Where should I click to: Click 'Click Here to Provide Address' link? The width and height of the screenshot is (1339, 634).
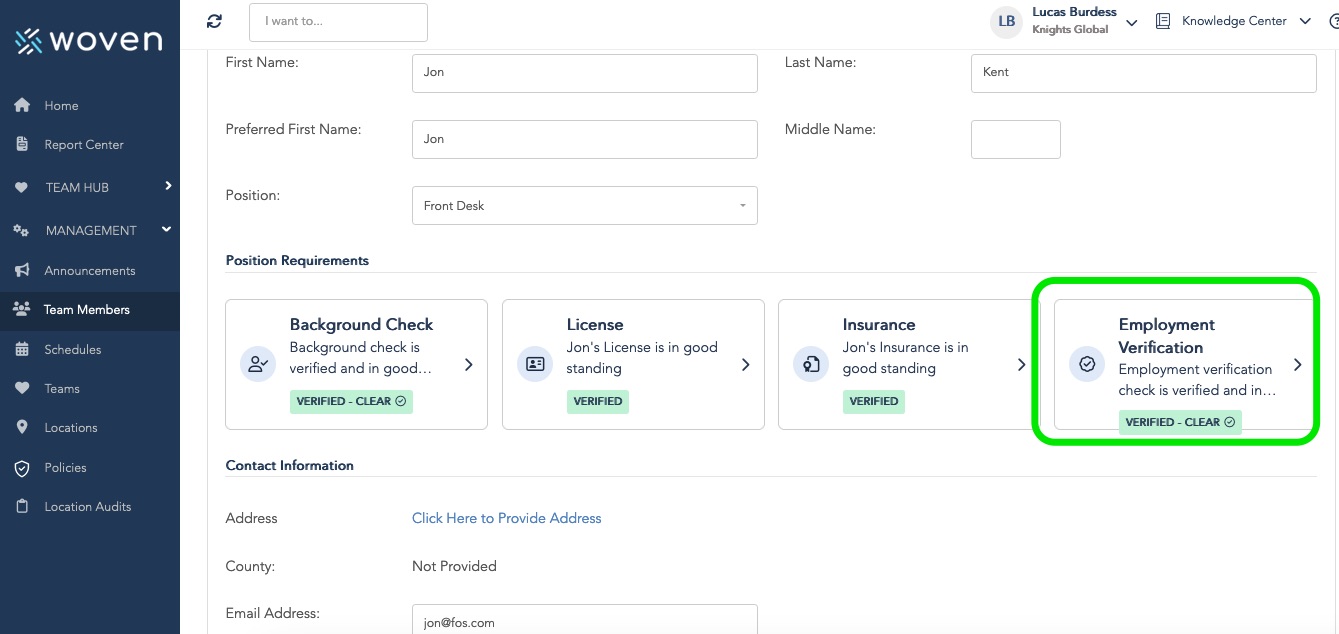coord(507,518)
